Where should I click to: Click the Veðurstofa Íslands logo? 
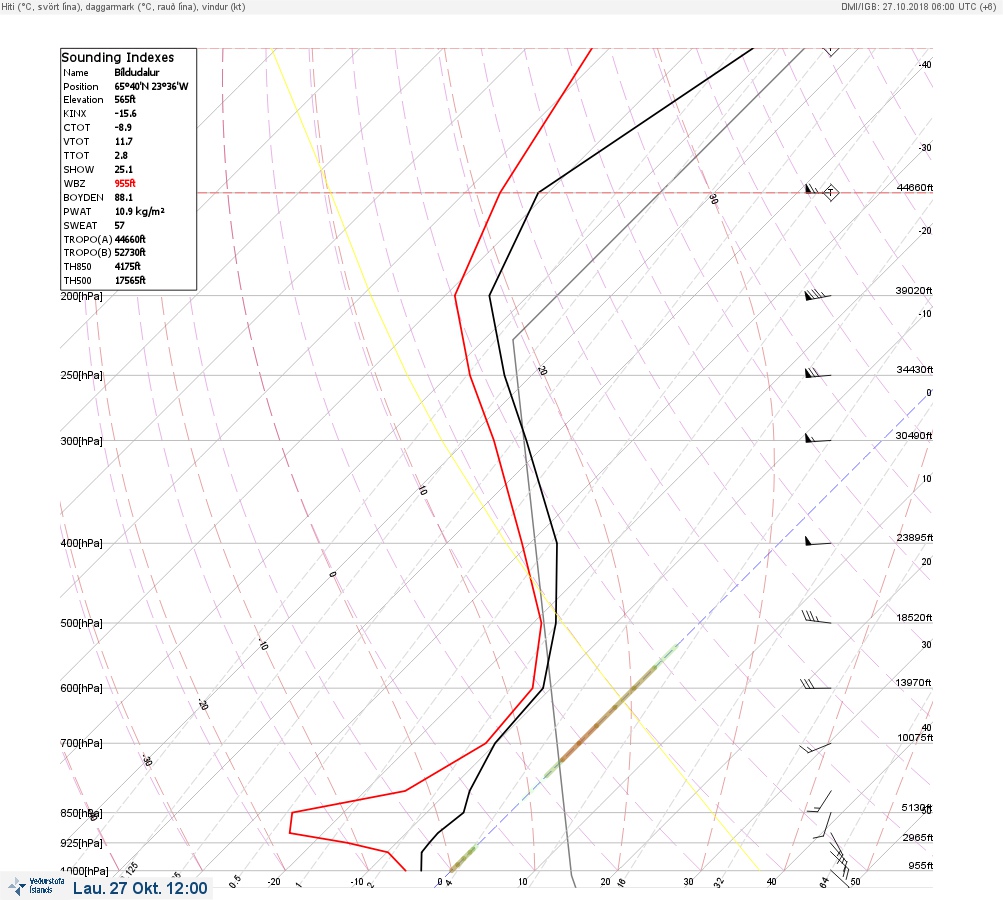coord(36,886)
